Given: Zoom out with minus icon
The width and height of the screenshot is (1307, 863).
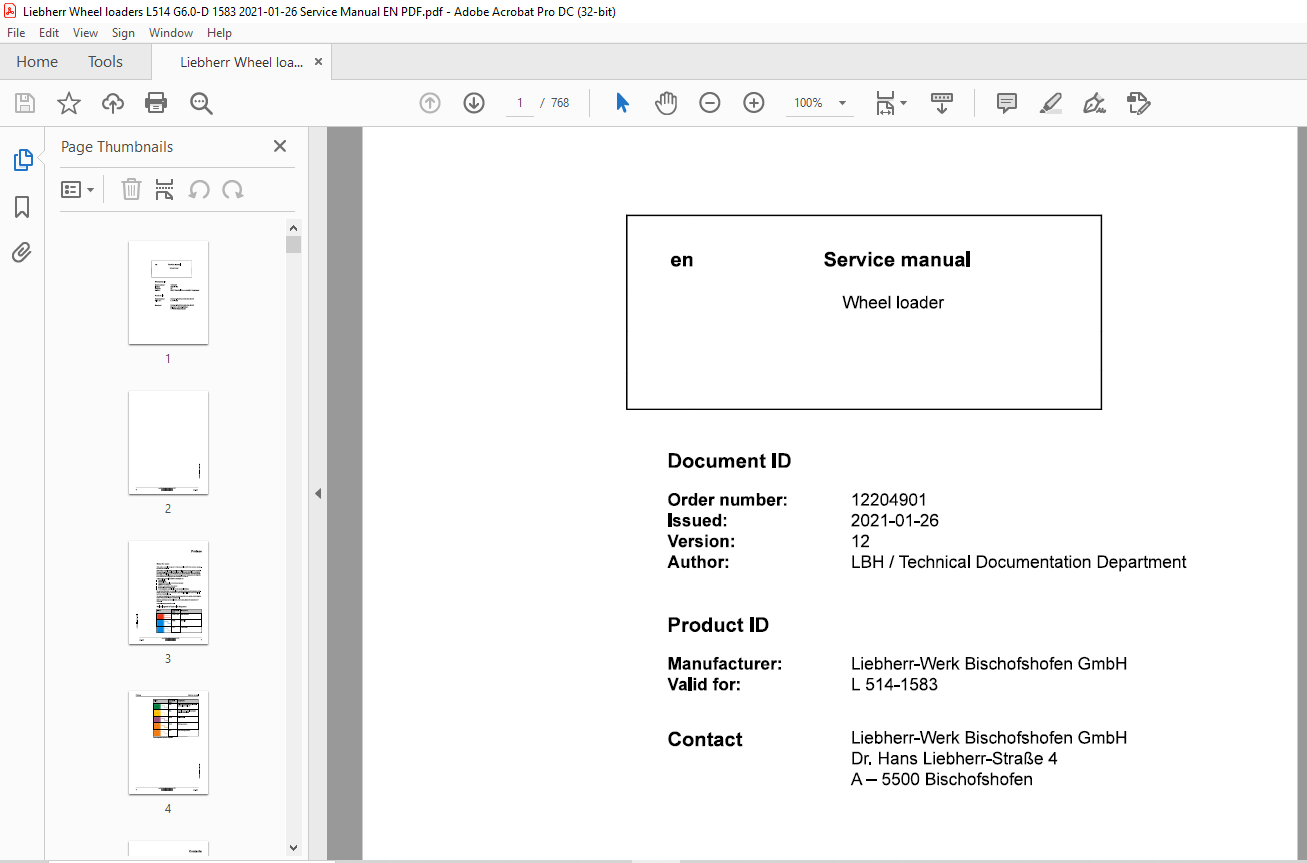Looking at the screenshot, I should pos(710,103).
